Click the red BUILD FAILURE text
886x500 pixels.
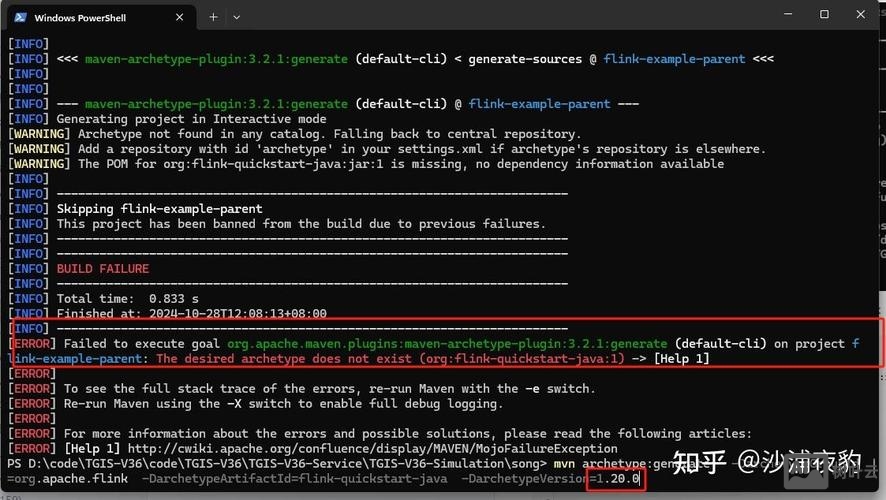tap(102, 269)
